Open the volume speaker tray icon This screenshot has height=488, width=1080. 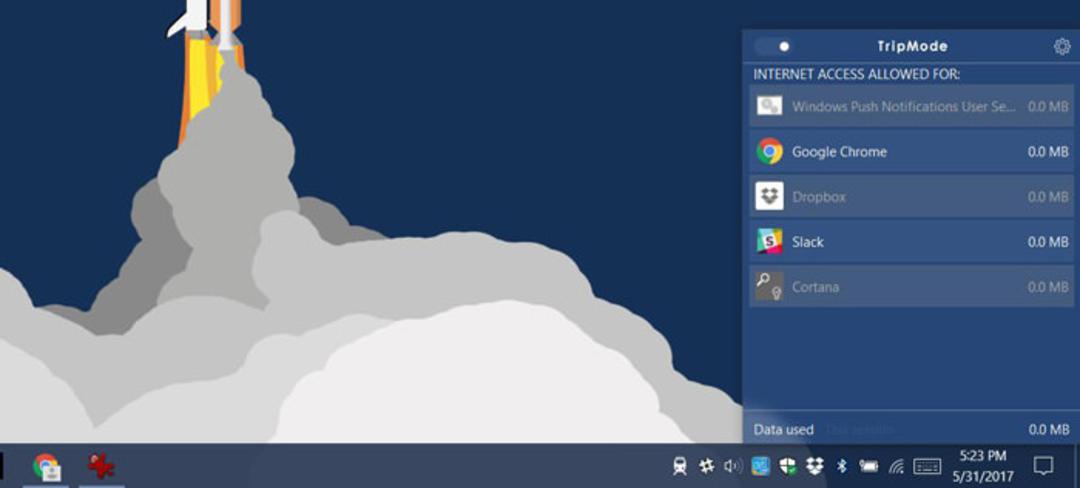click(732, 467)
